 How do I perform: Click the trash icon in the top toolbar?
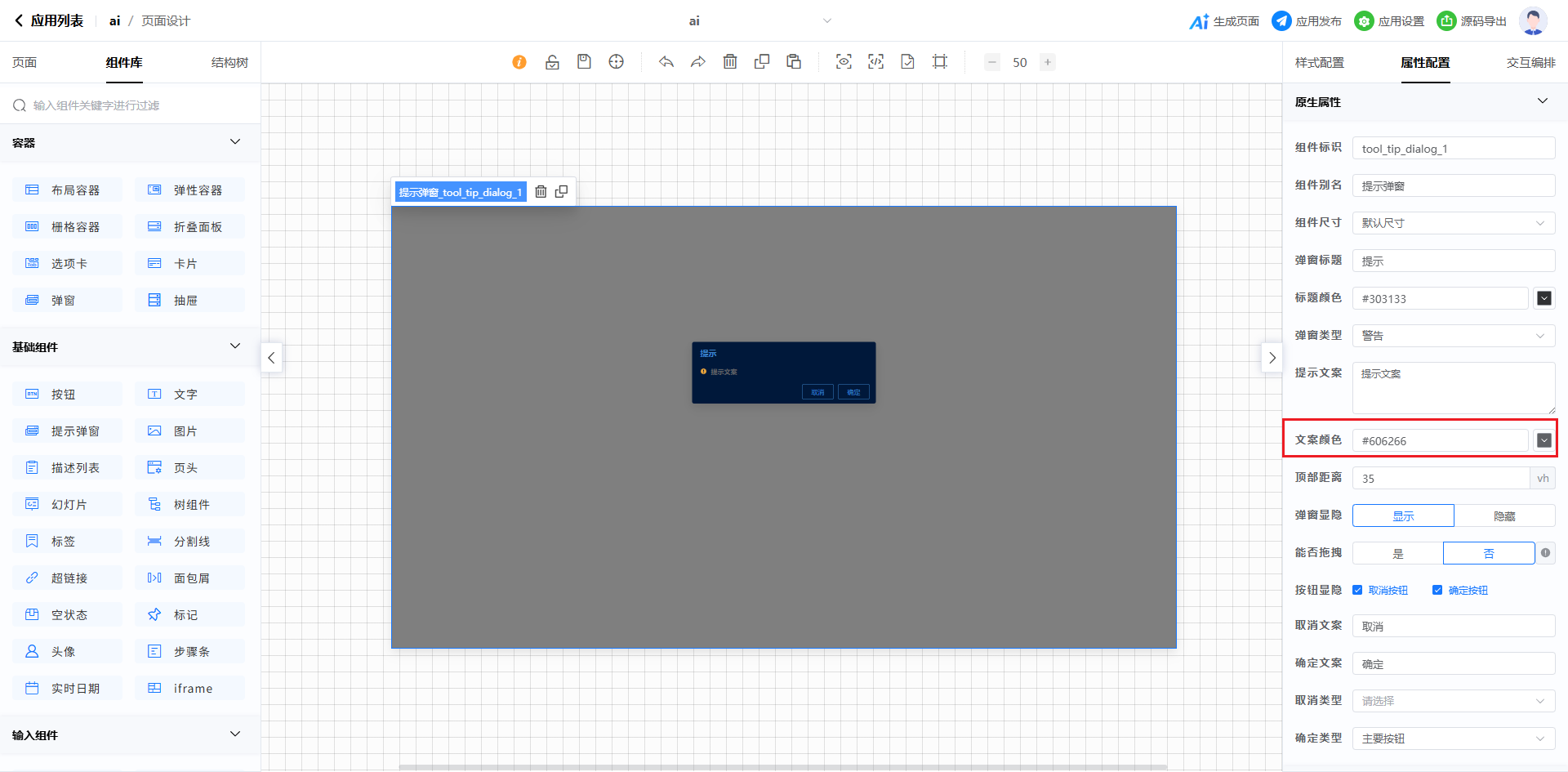point(730,62)
